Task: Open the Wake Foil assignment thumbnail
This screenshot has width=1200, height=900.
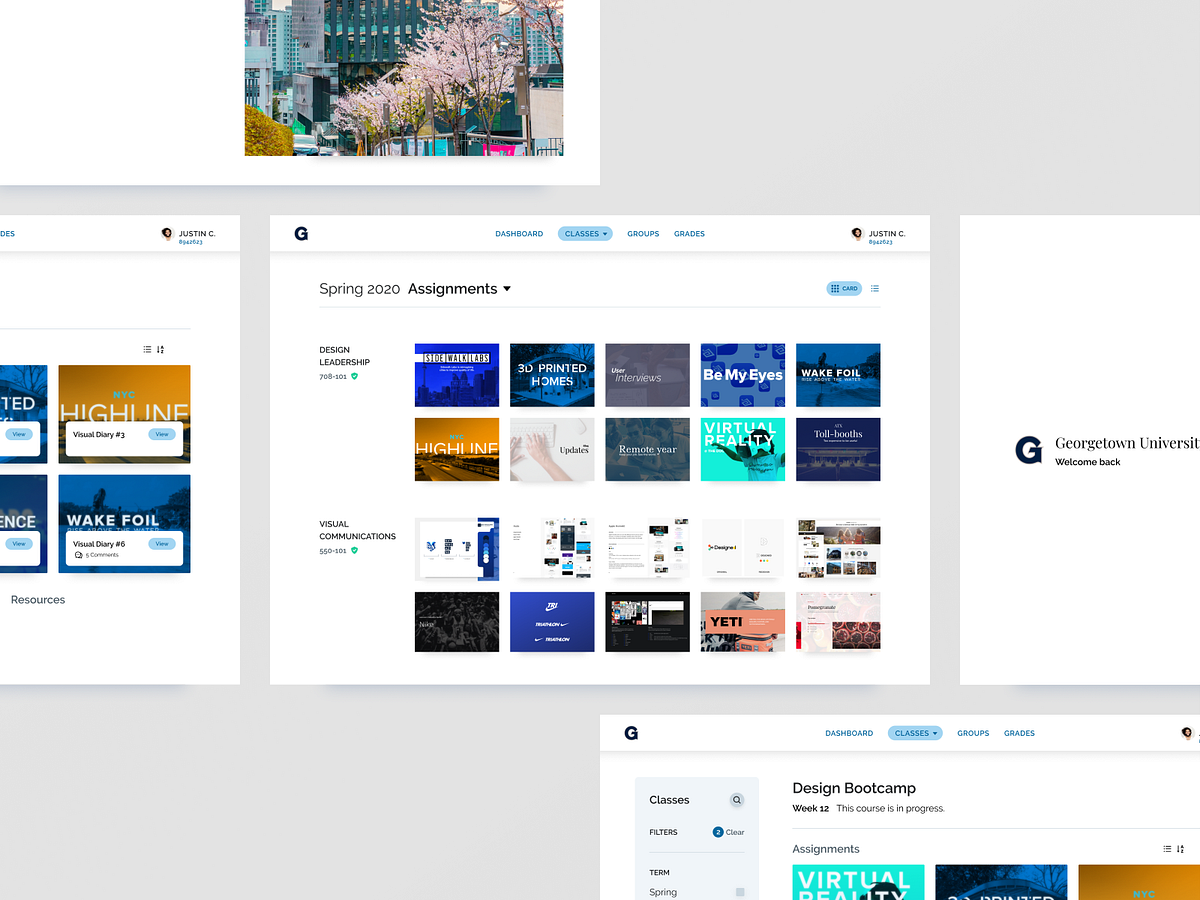Action: point(838,374)
